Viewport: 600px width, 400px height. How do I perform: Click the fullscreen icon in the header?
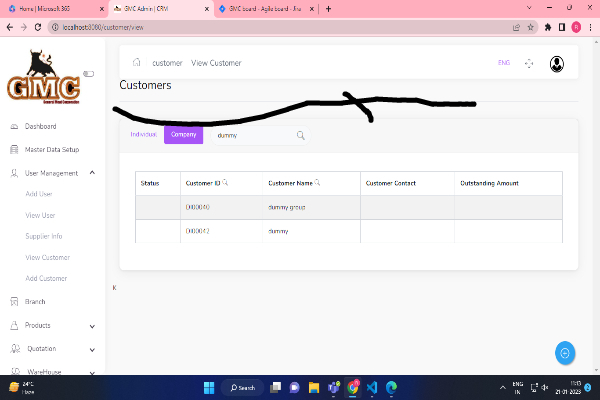(x=529, y=63)
